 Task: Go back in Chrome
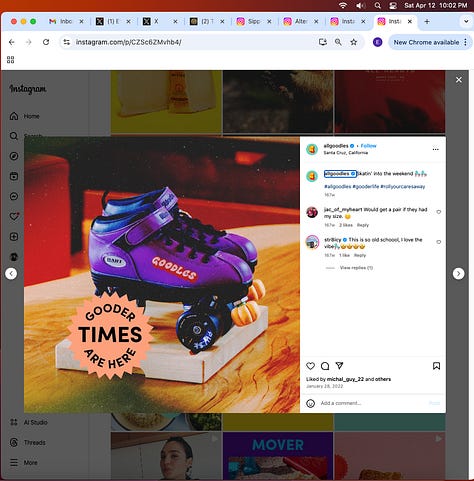[12, 42]
